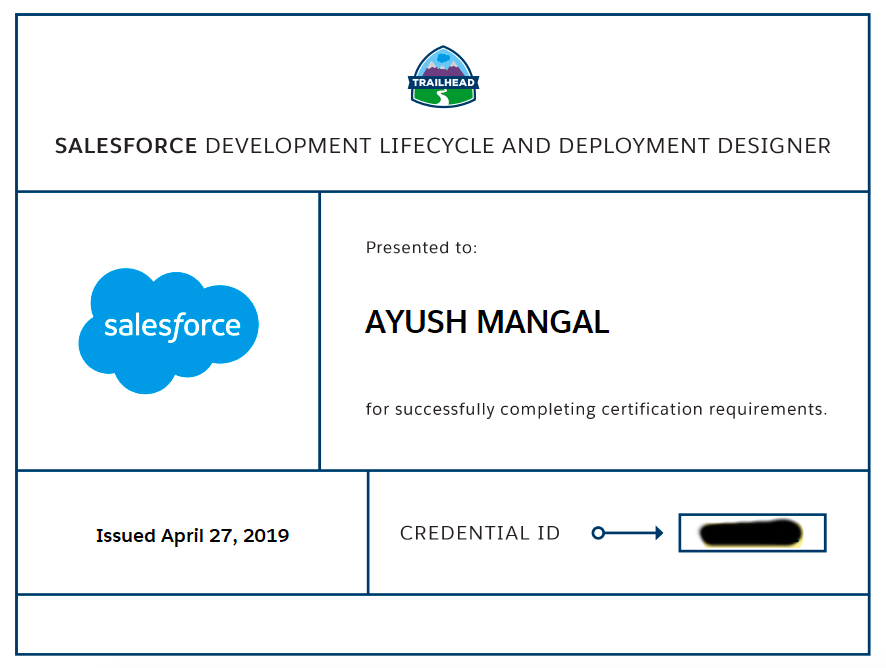Image resolution: width=886 pixels, height=668 pixels.
Task: Click the 'Presented to:' label
Action: 422,248
